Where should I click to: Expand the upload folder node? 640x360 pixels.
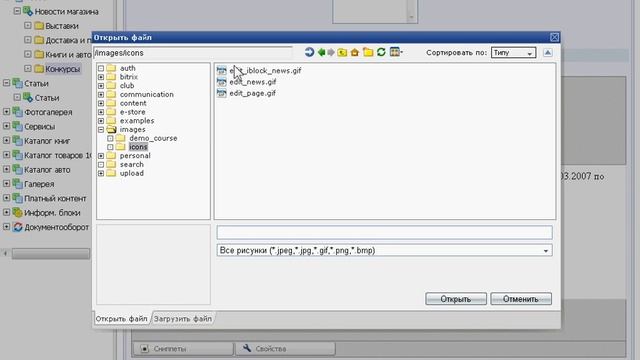(x=101, y=173)
